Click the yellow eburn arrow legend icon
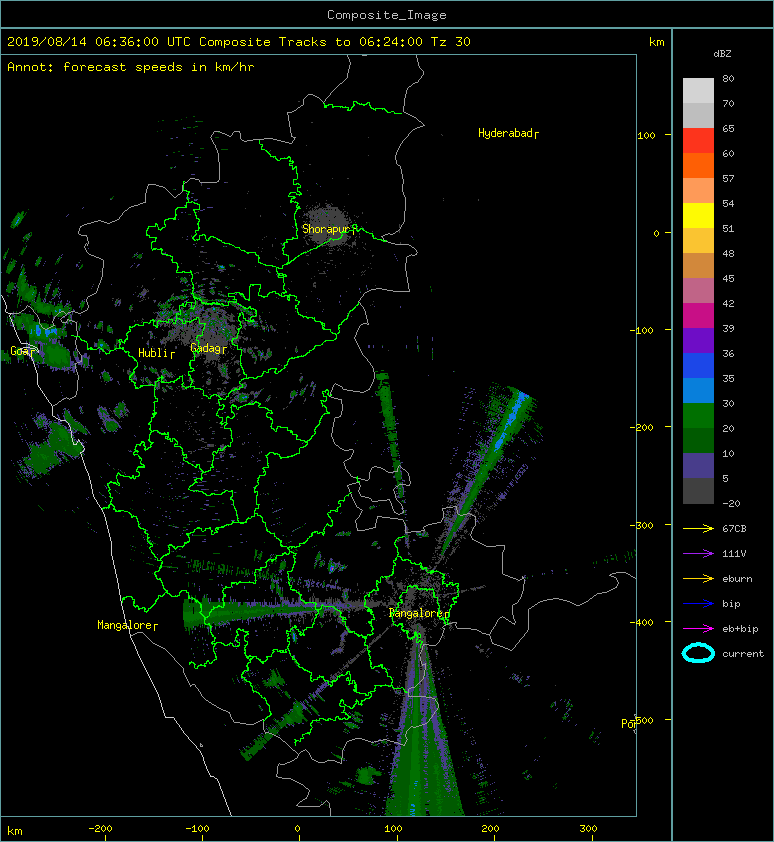Viewport: 774px width, 842px height. click(698, 578)
